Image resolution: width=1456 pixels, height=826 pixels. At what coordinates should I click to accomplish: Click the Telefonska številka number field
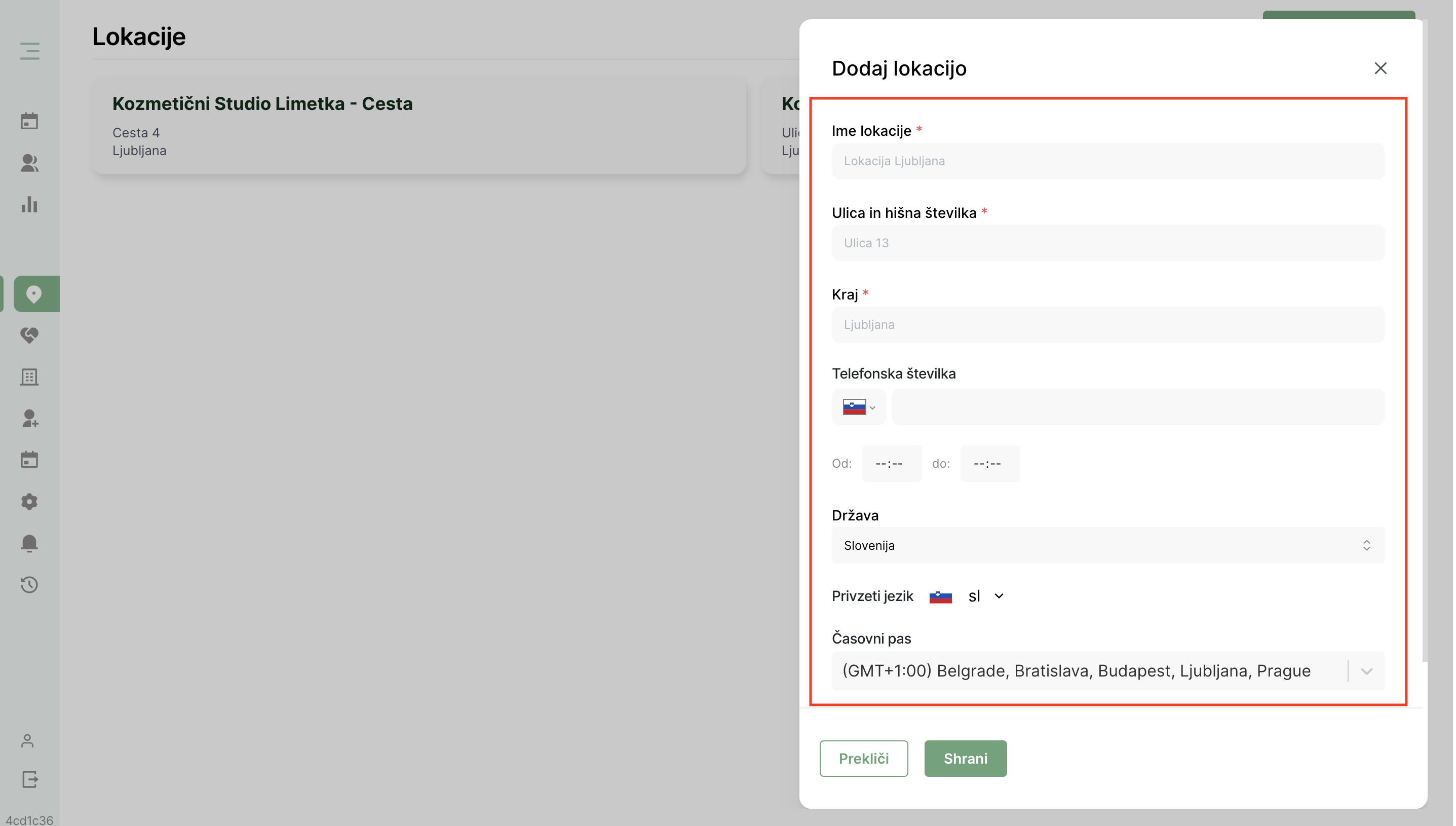[x=1138, y=407]
